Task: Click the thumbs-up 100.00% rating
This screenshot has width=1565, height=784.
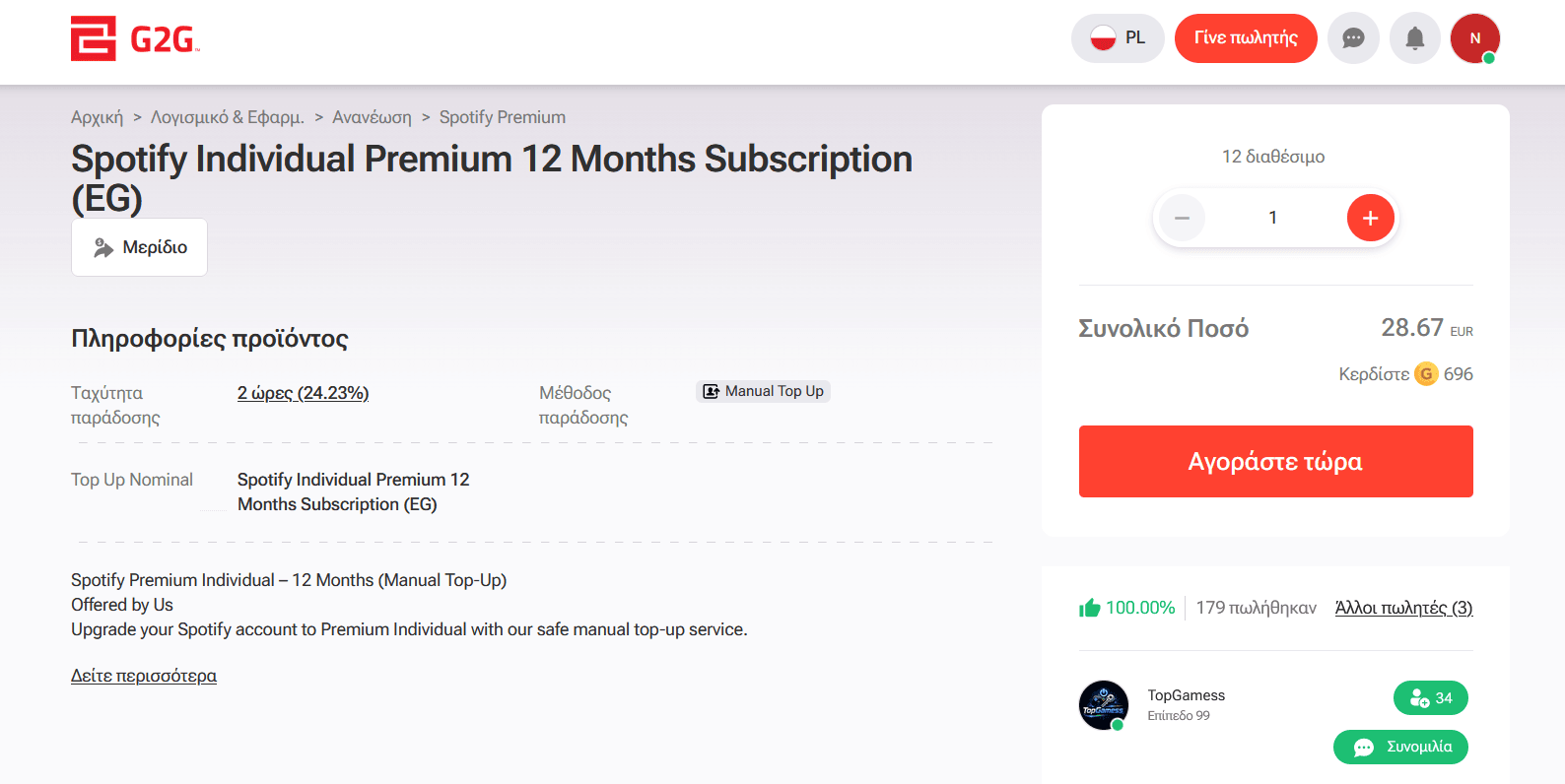Action: click(1126, 608)
